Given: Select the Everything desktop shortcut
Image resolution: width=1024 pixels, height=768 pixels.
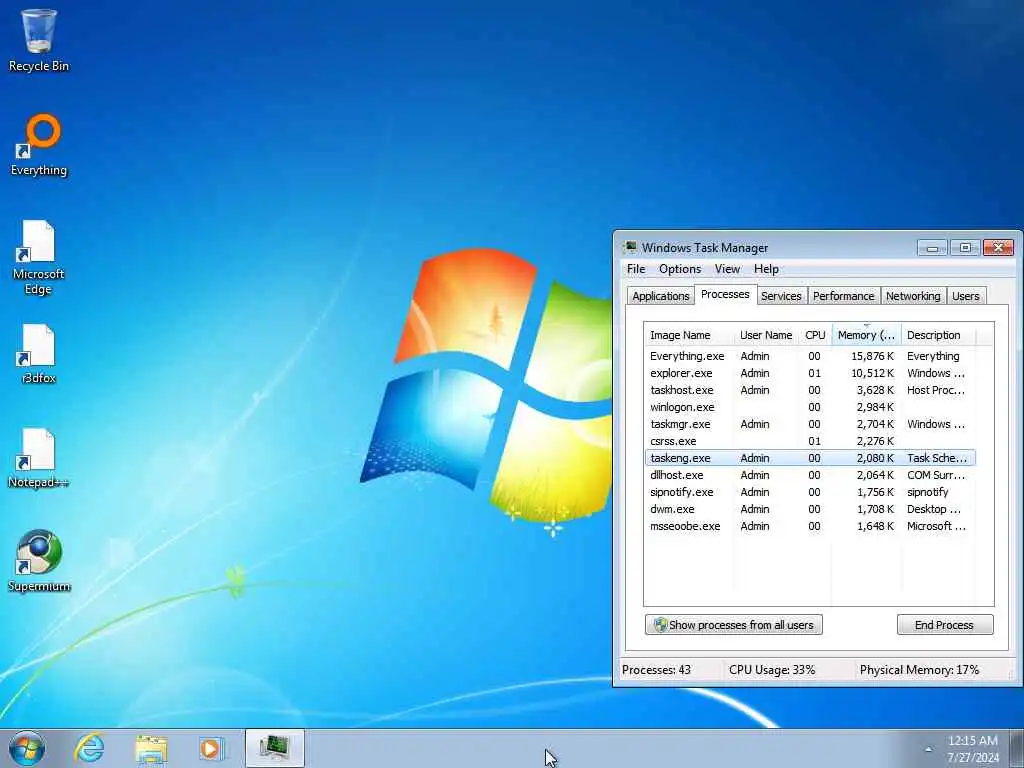Looking at the screenshot, I should 39,145.
